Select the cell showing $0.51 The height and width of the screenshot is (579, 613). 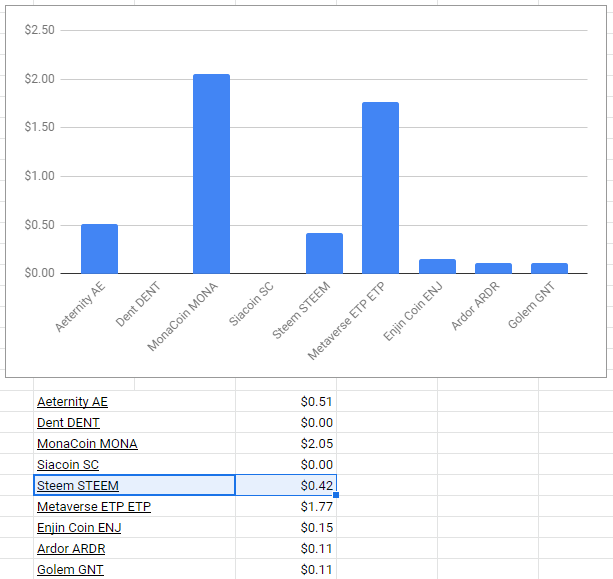[x=286, y=402]
